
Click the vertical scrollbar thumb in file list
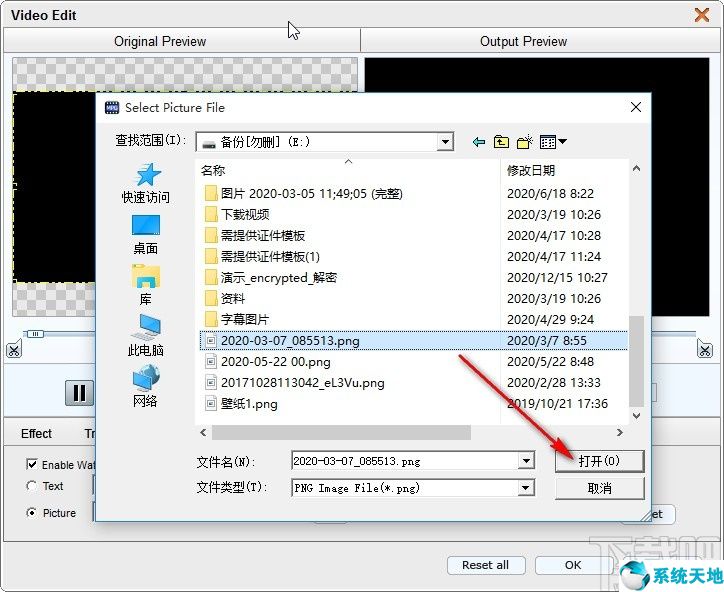[636, 361]
